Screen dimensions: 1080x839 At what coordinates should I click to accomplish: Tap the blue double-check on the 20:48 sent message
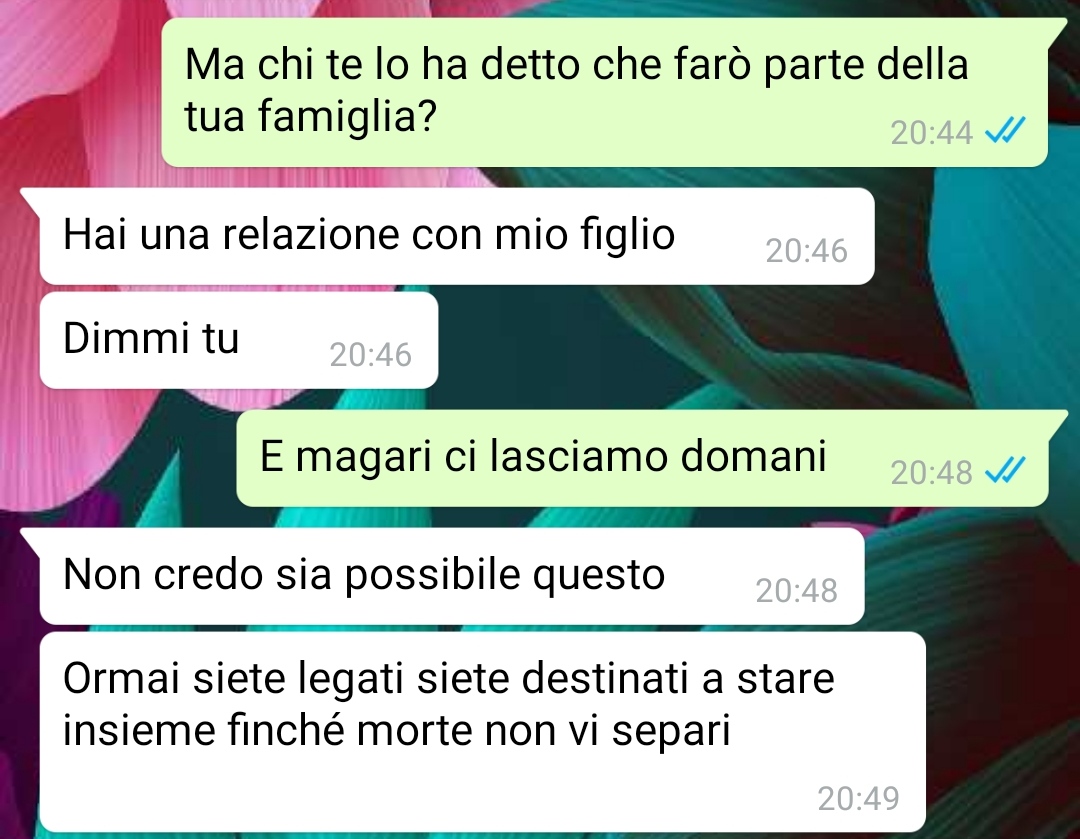tap(1005, 470)
